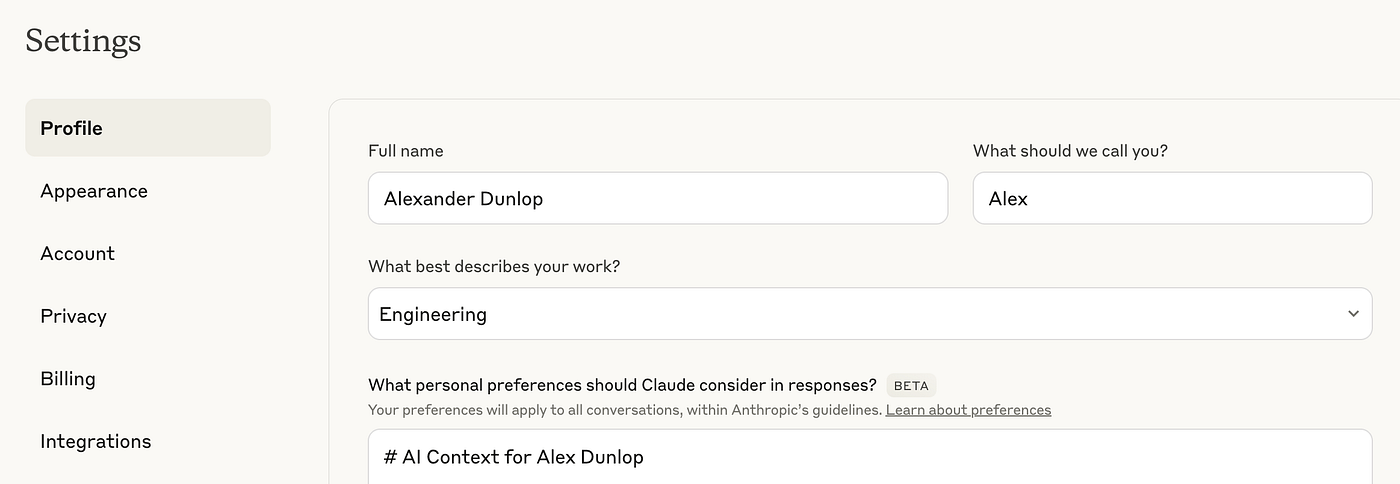Viewport: 1400px width, 484px height.
Task: Switch to Appearance settings
Action: click(94, 191)
